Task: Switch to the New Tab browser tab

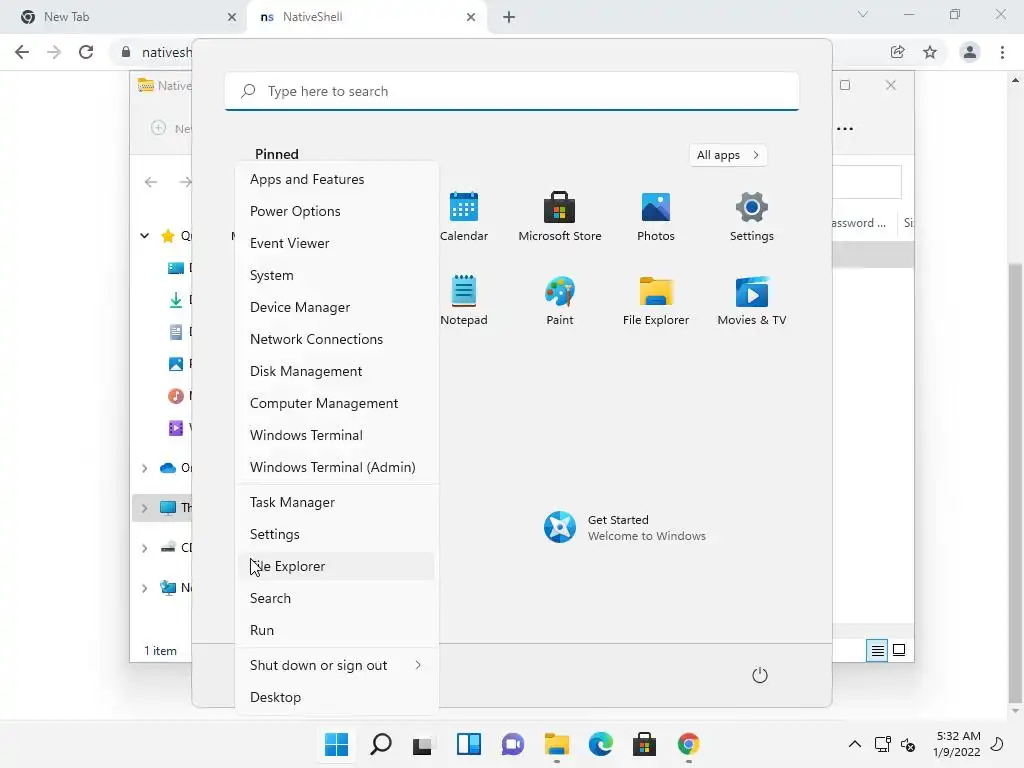Action: point(124,17)
